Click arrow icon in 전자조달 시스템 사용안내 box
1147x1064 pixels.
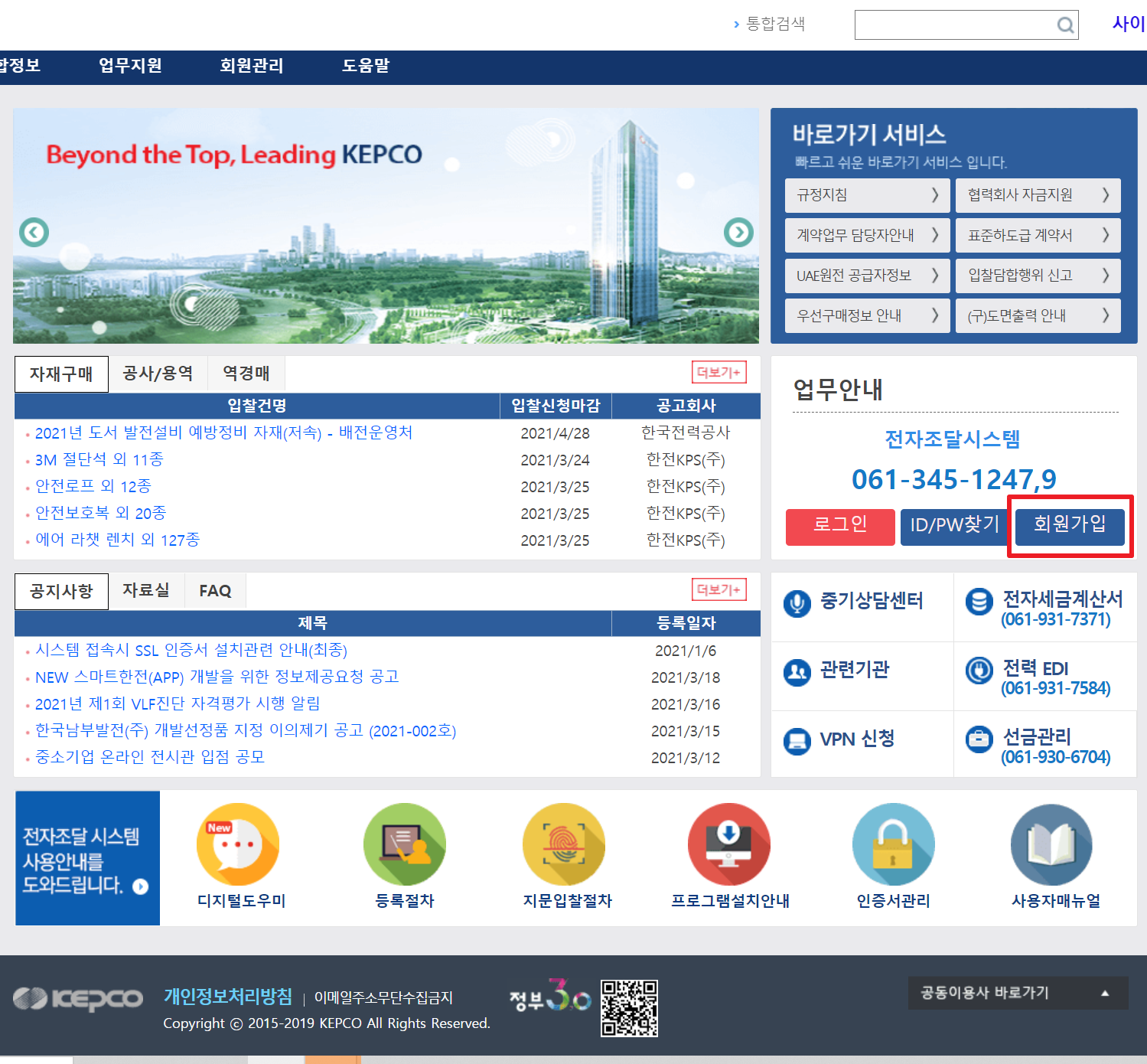(x=141, y=886)
